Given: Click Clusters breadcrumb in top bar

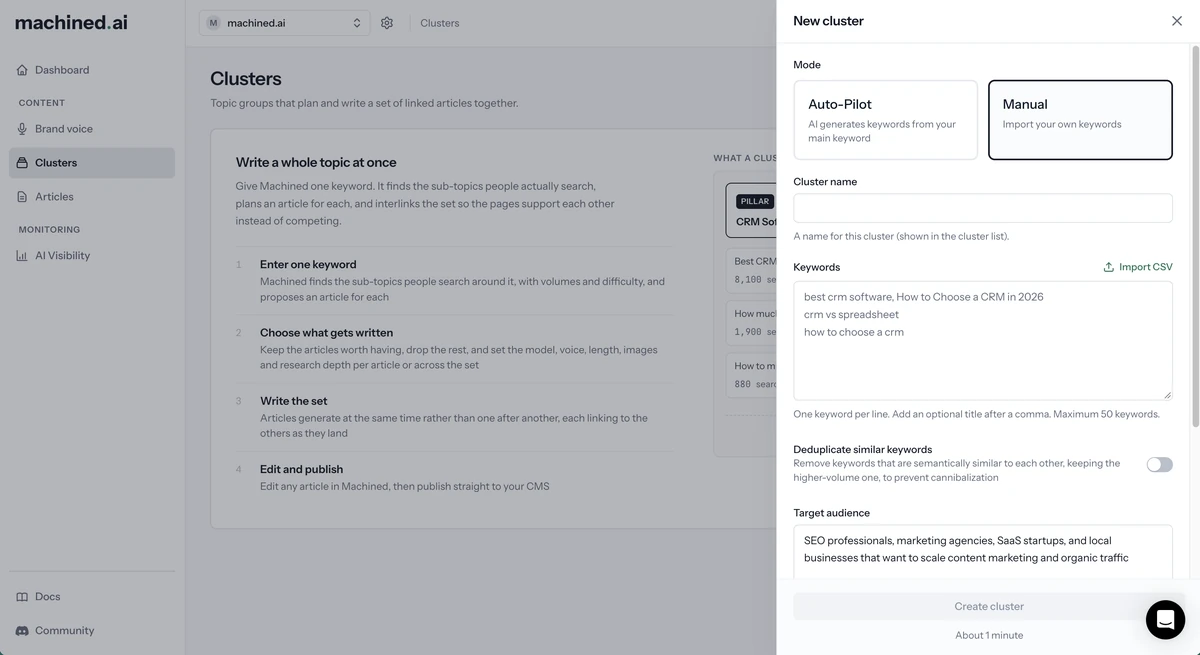Looking at the screenshot, I should click(440, 23).
